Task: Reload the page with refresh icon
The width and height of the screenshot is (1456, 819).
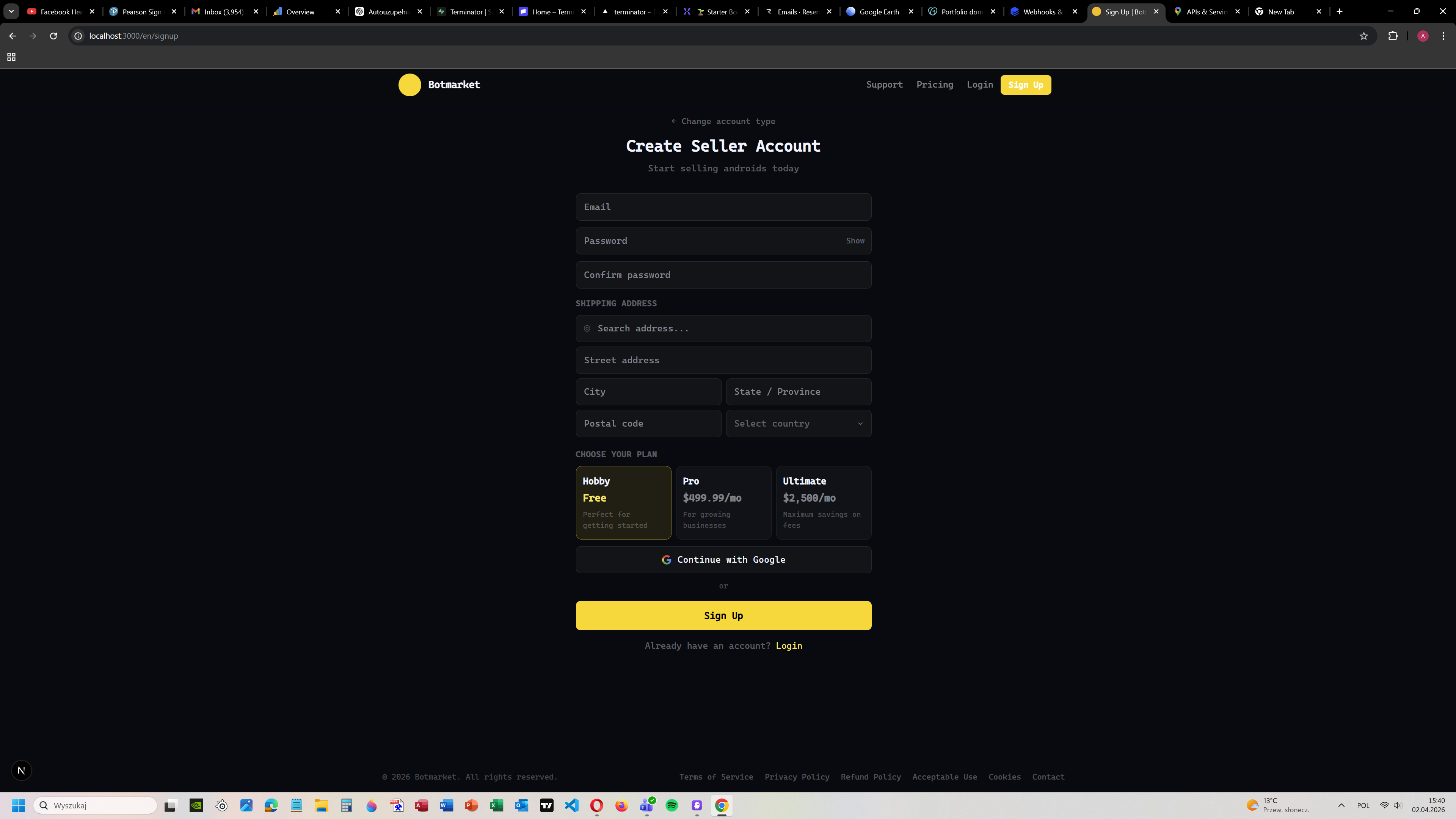Action: (x=53, y=36)
